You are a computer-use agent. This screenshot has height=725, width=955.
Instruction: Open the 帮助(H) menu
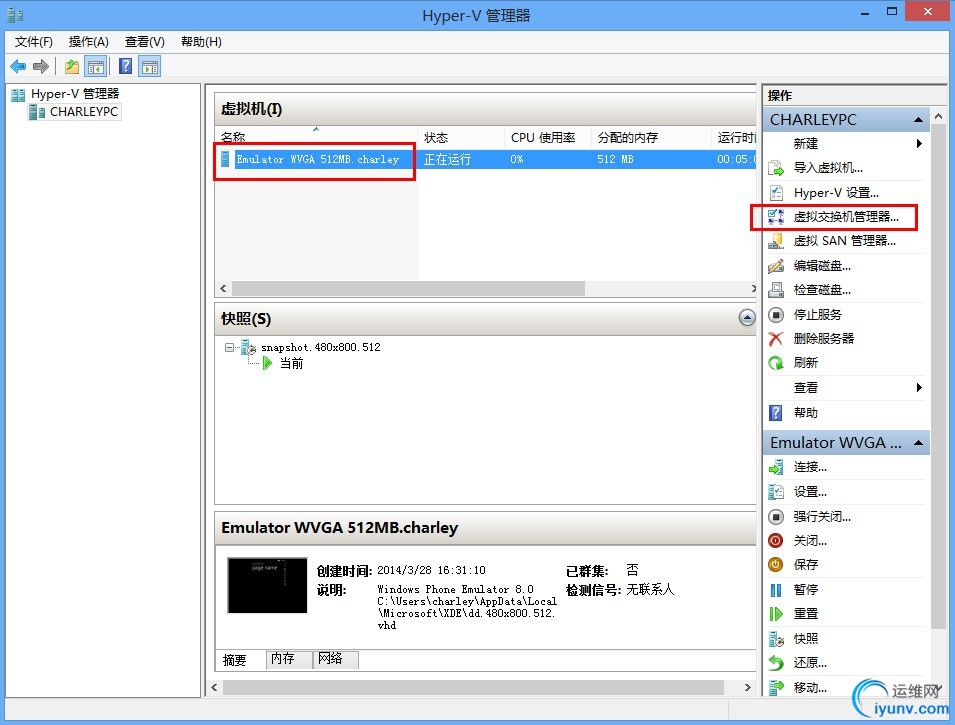click(x=201, y=41)
